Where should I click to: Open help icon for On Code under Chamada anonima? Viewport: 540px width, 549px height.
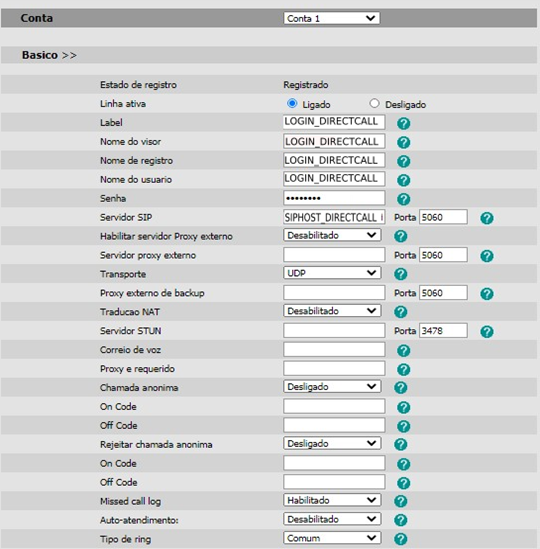403,407
